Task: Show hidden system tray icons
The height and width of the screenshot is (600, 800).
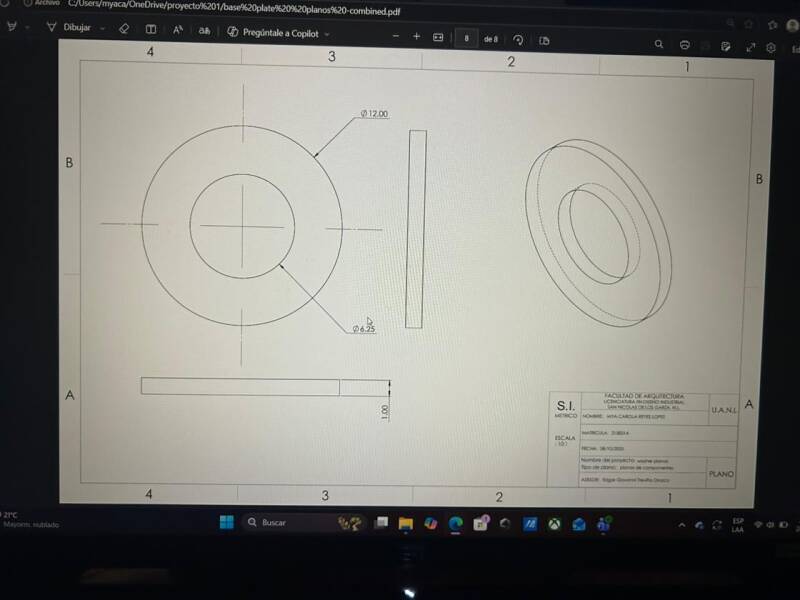Action: (682, 524)
